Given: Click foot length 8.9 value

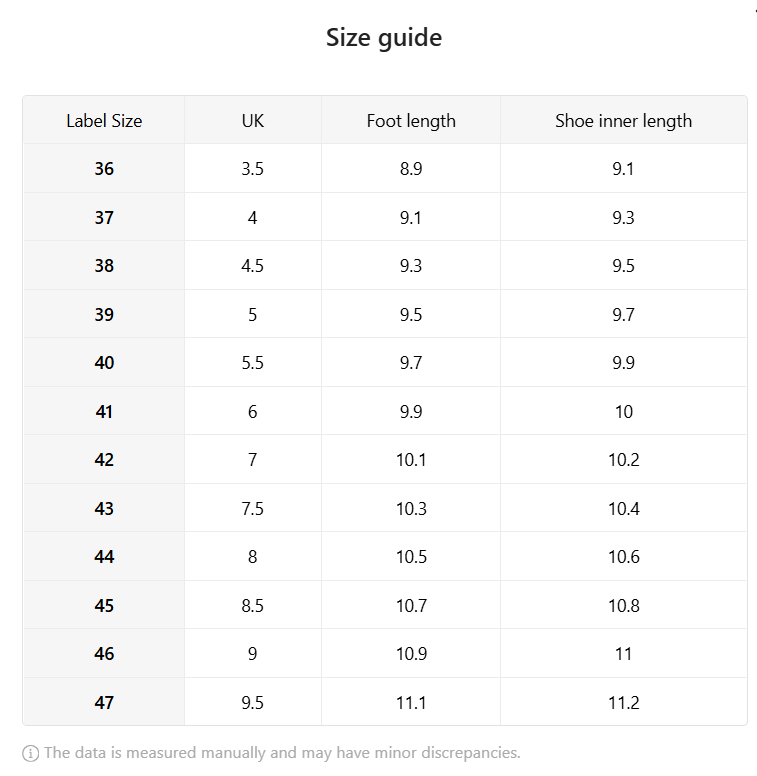Looking at the screenshot, I should pyautogui.click(x=411, y=169).
